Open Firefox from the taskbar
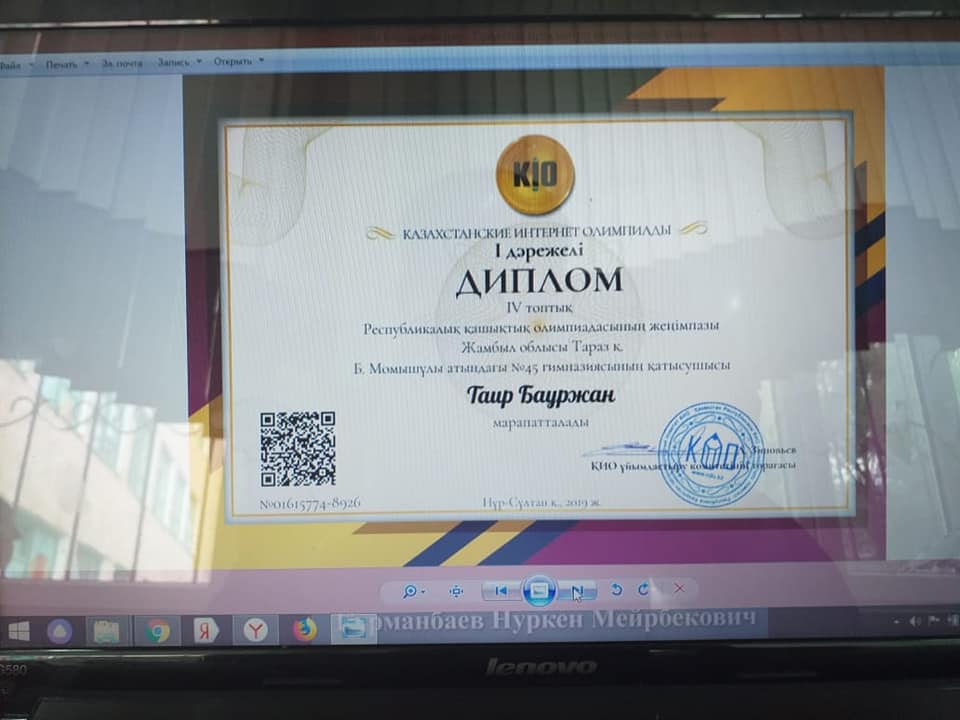This screenshot has width=960, height=720. pos(304,630)
